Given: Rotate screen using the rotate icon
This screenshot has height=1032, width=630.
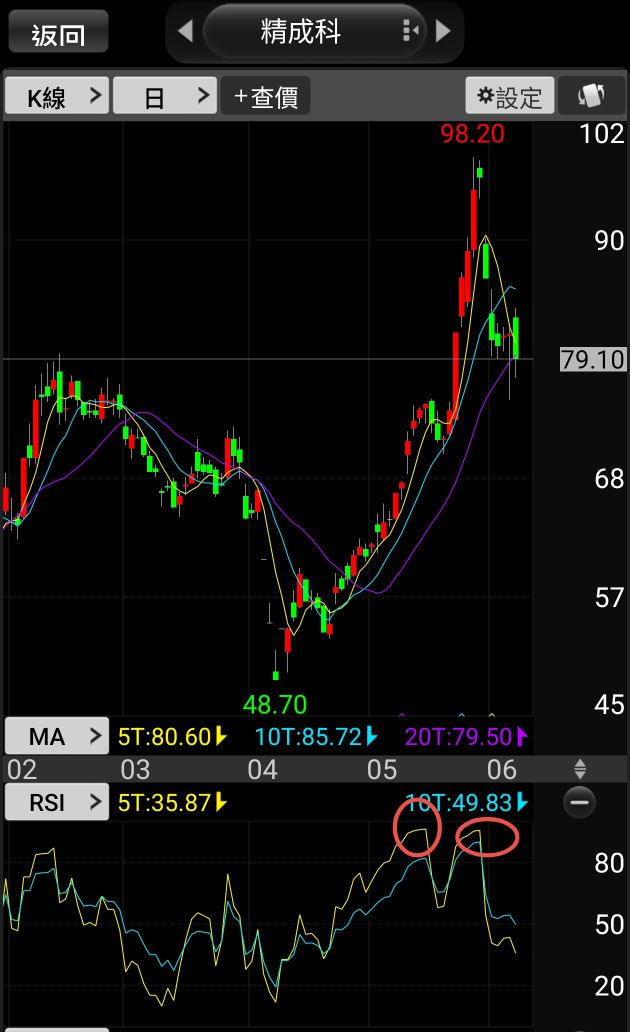Looking at the screenshot, I should click(591, 96).
